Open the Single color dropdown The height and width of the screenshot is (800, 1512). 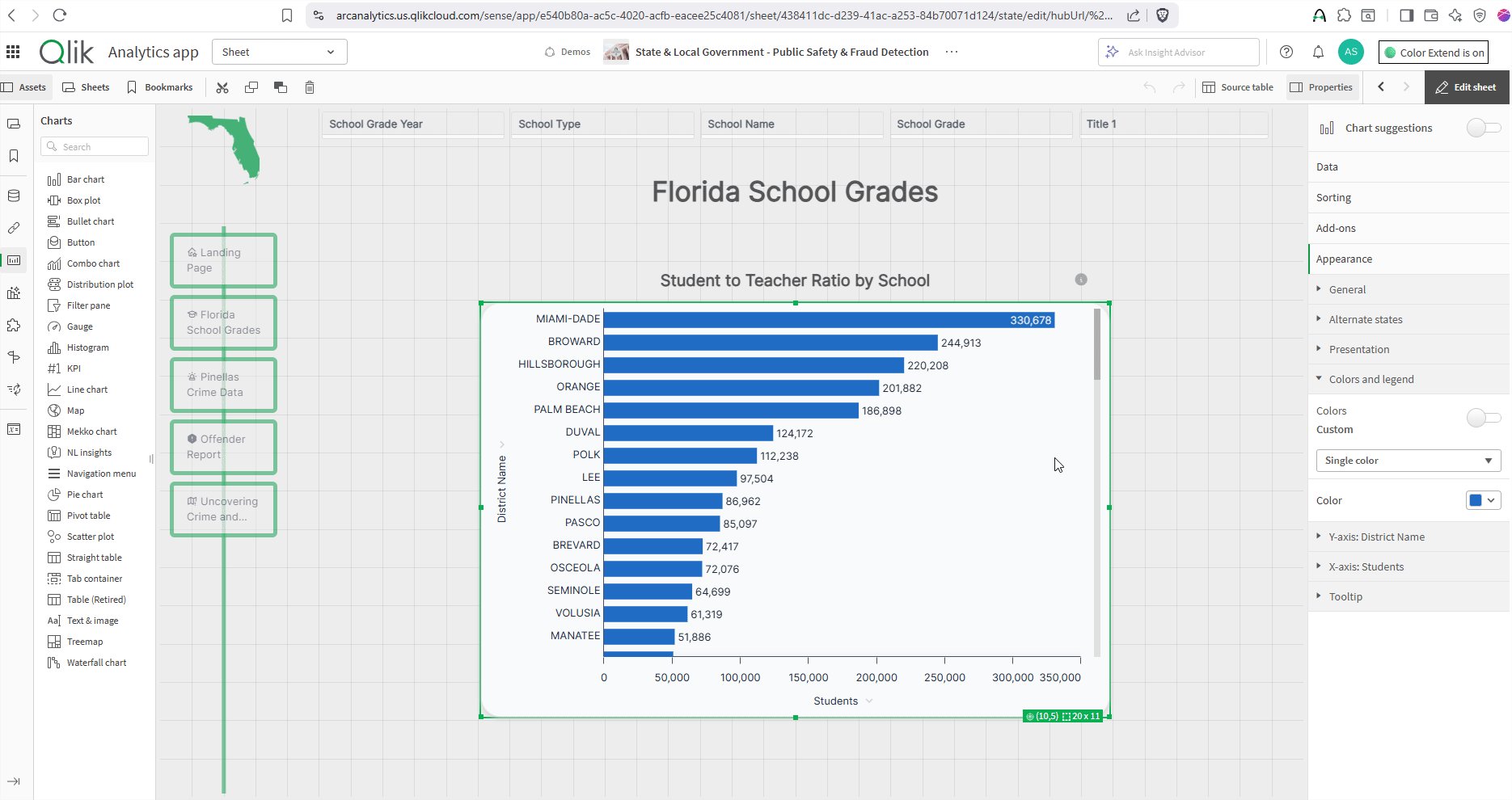pos(1409,460)
